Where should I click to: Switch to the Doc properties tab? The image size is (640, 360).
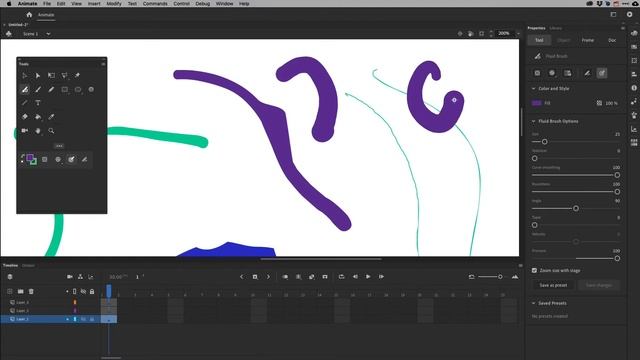click(x=612, y=40)
